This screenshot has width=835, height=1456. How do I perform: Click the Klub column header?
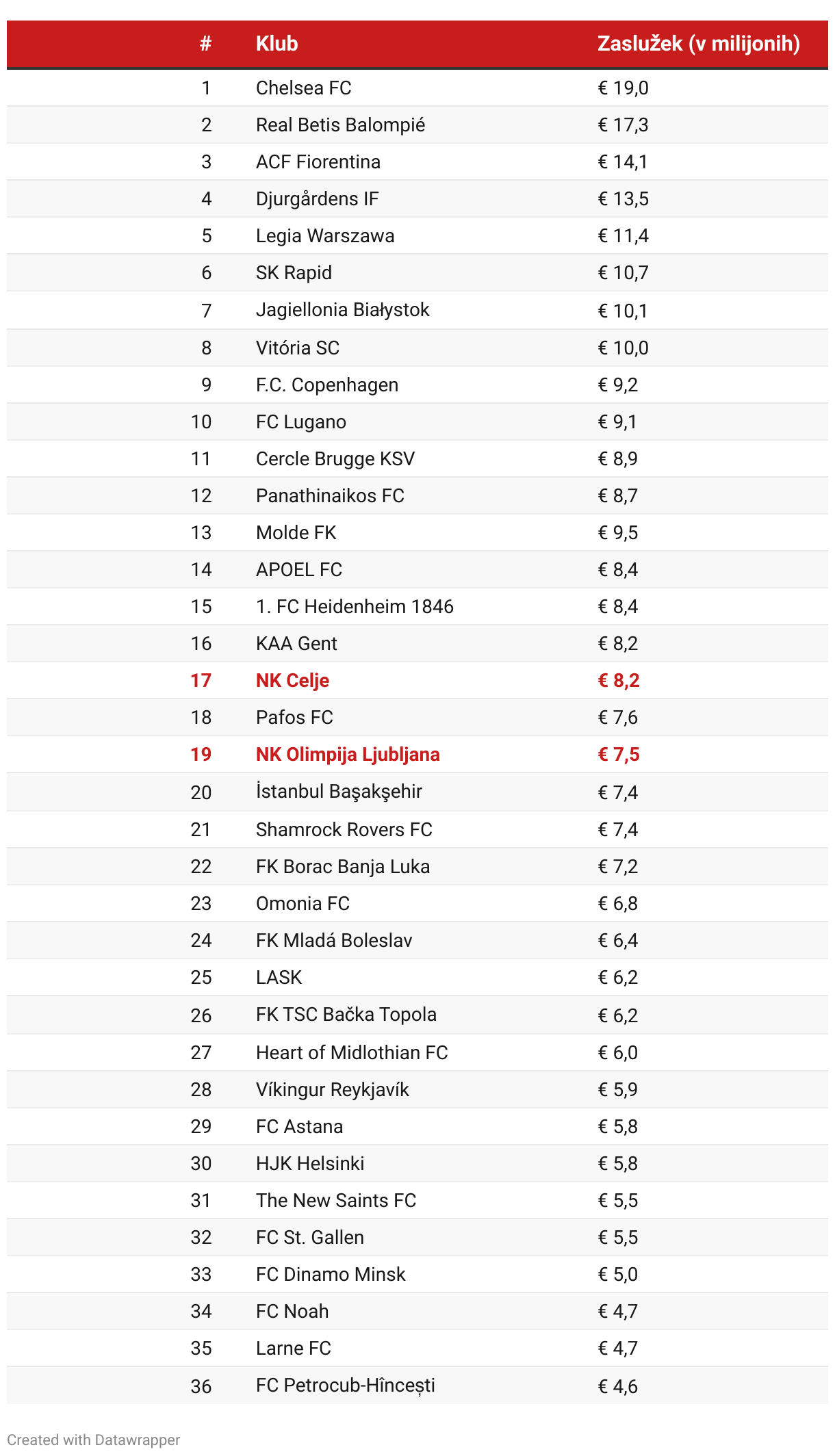point(277,44)
